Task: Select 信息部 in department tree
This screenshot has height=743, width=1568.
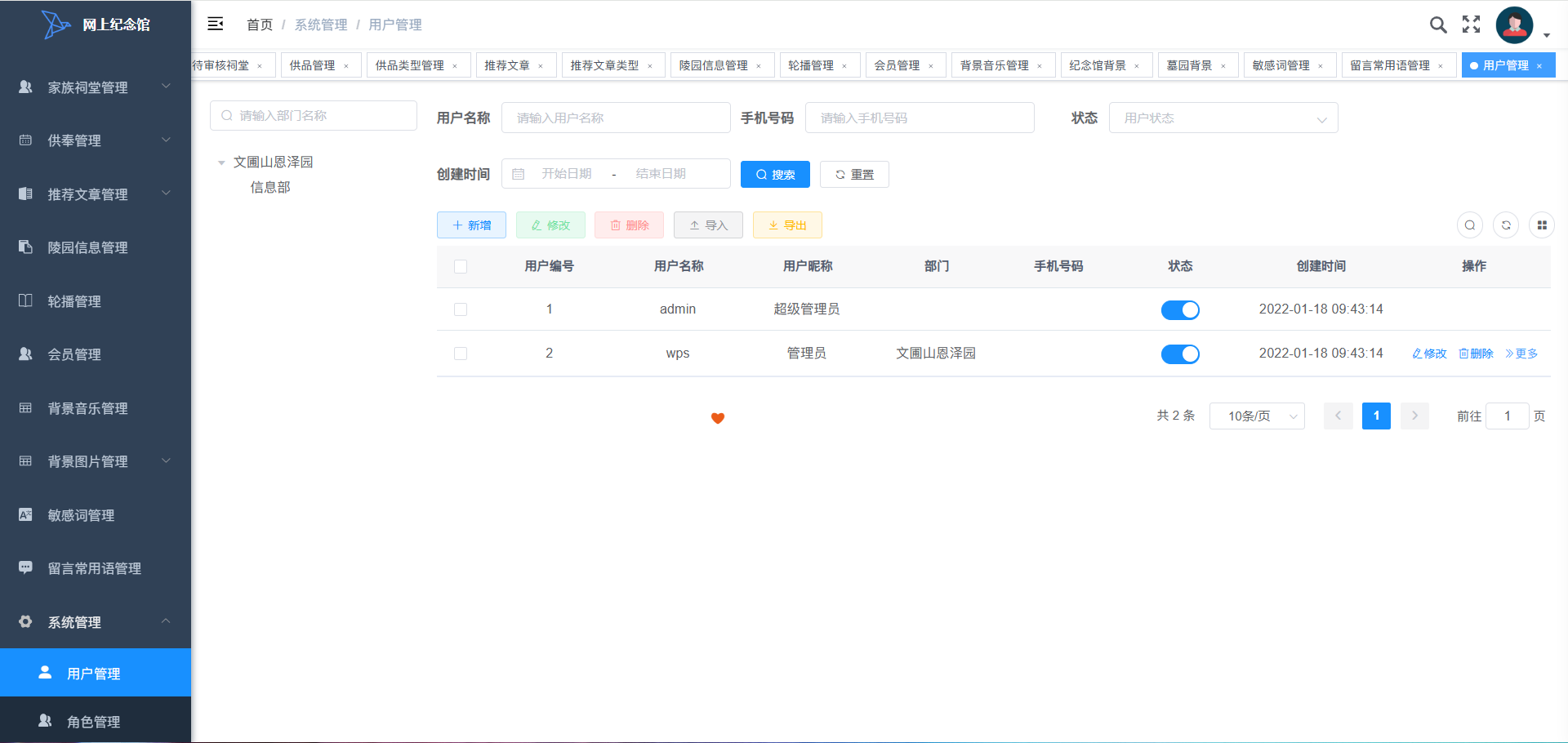Action: [270, 187]
